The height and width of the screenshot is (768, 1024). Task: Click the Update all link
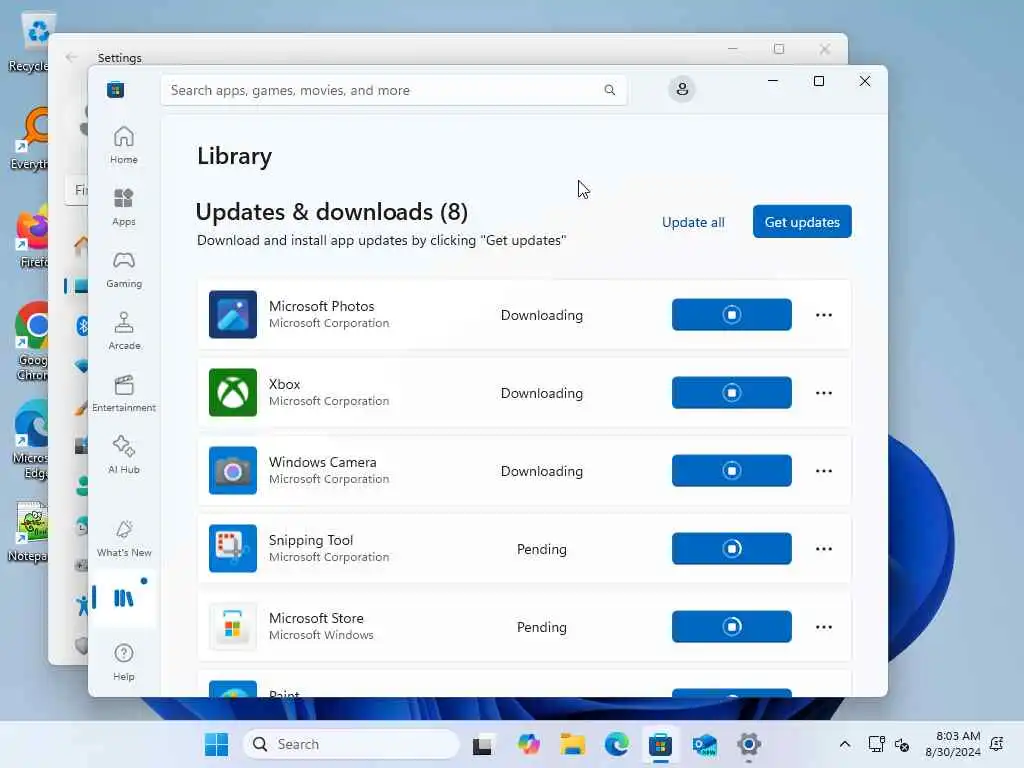693,222
